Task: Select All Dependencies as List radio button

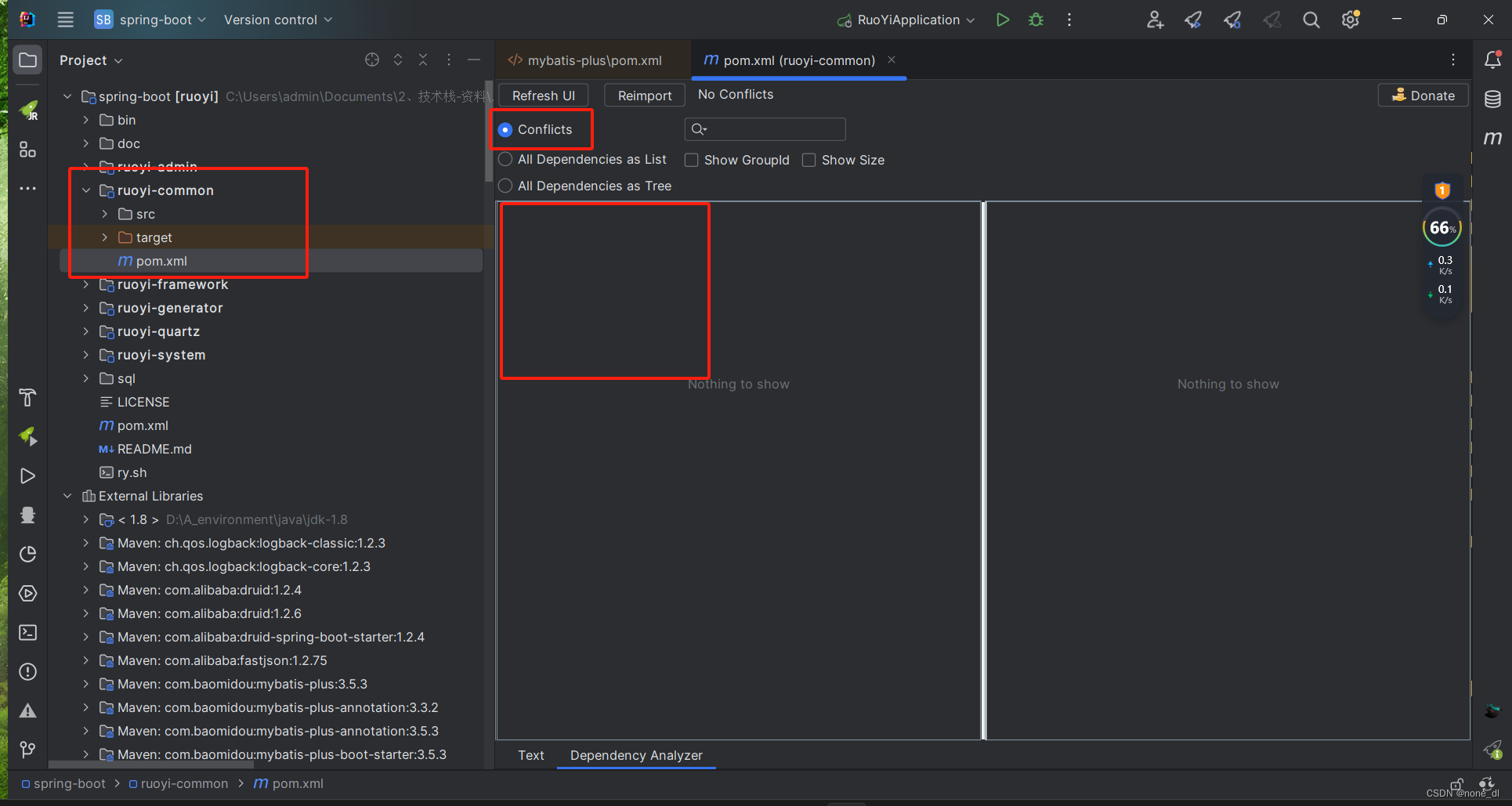Action: 505,159
